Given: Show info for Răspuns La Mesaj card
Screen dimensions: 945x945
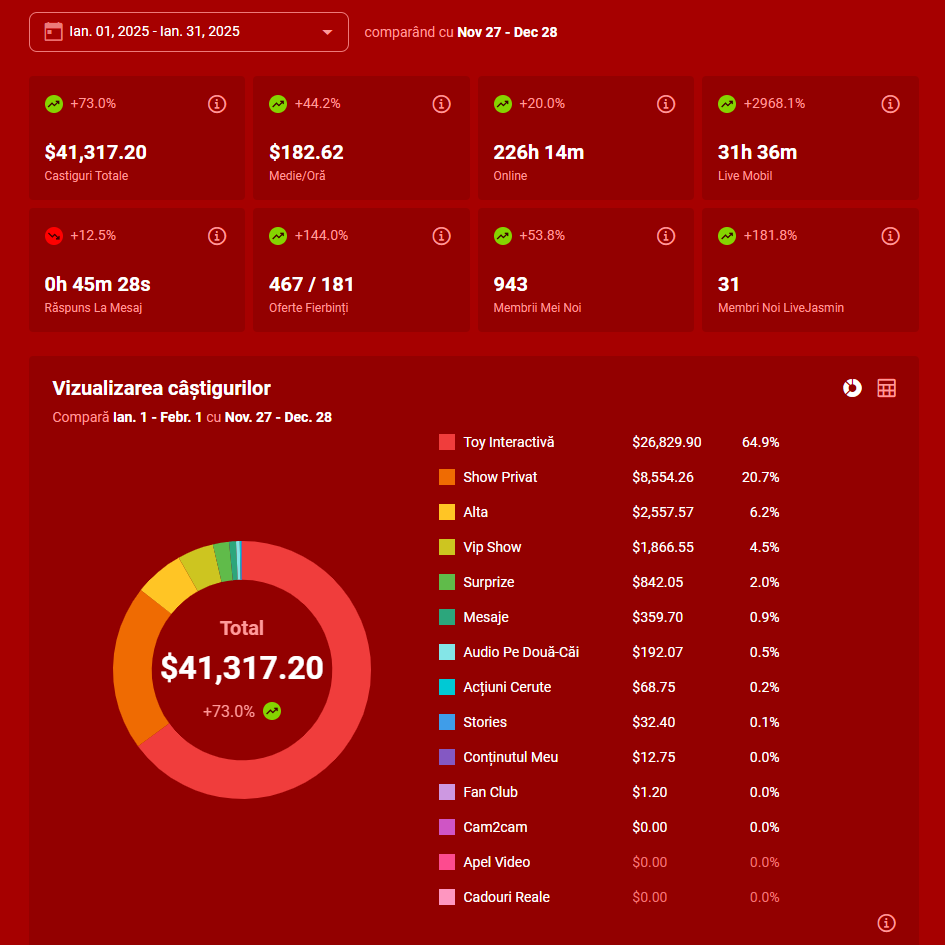Looking at the screenshot, I should tap(217, 236).
